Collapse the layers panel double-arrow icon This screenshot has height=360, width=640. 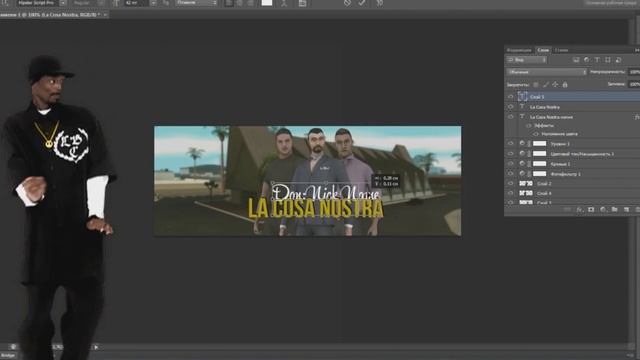pyautogui.click(x=637, y=50)
